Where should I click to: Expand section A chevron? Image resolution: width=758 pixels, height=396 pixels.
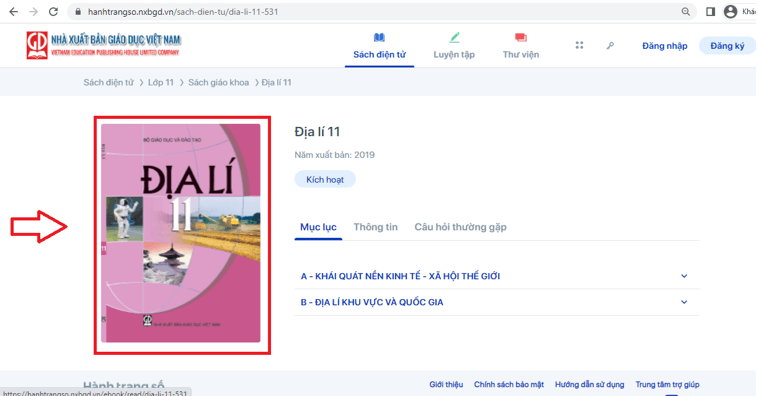click(684, 276)
